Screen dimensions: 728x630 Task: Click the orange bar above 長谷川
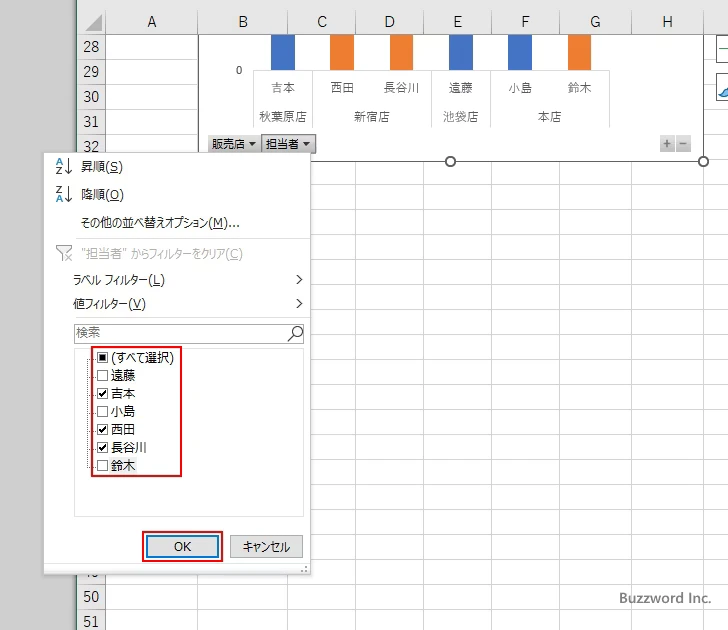pyautogui.click(x=402, y=52)
